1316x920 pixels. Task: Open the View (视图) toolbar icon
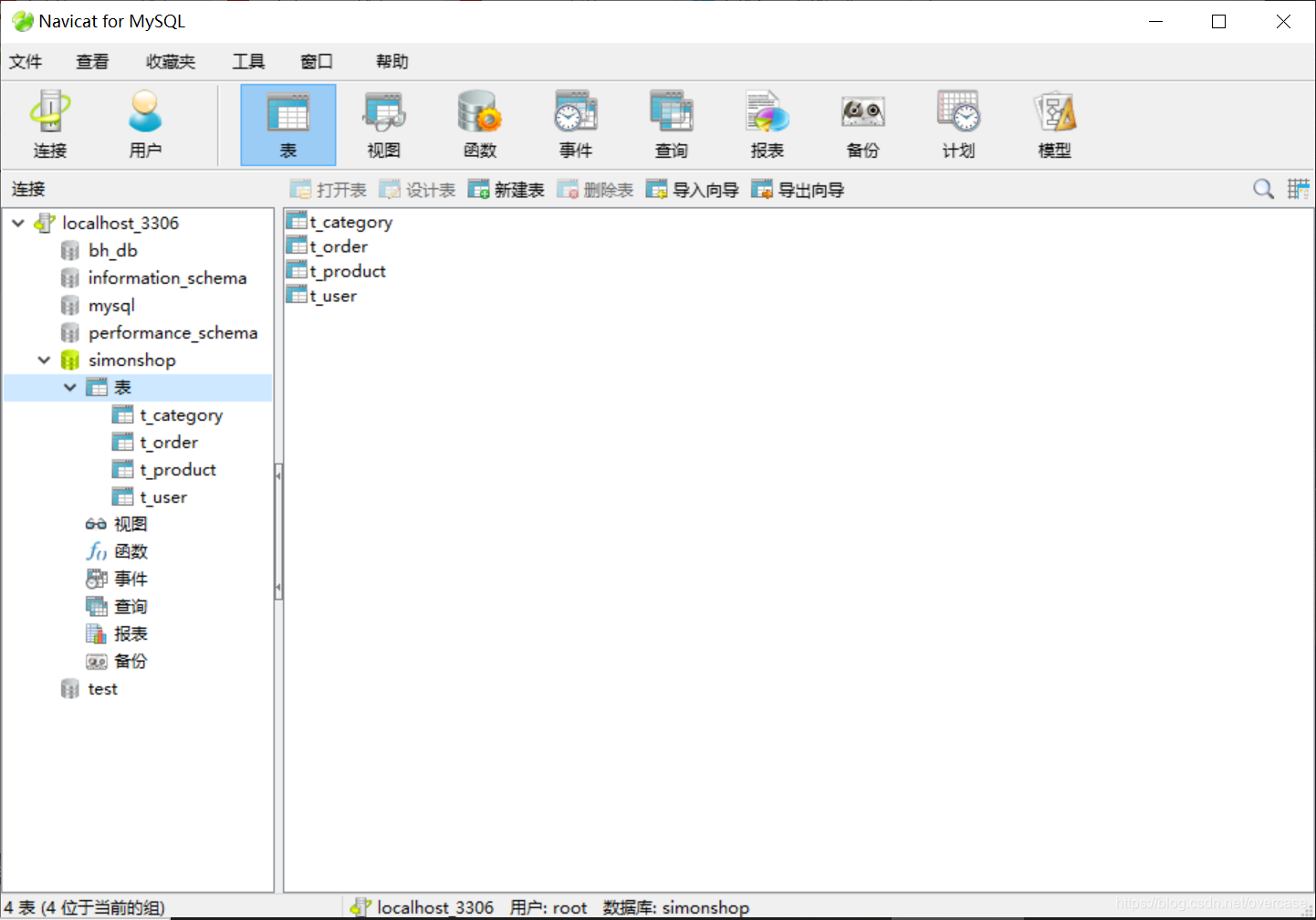click(384, 124)
